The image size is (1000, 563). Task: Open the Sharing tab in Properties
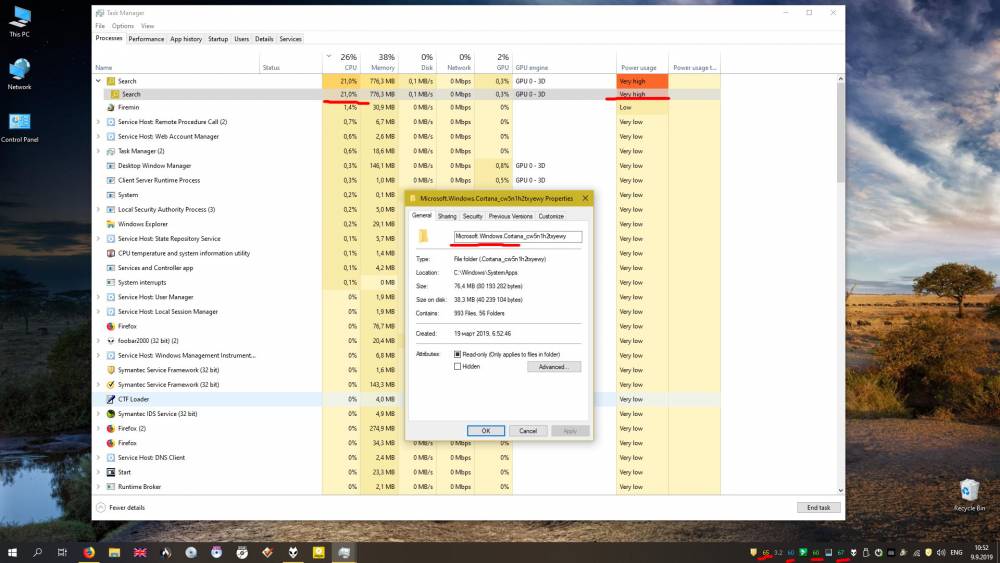click(447, 217)
